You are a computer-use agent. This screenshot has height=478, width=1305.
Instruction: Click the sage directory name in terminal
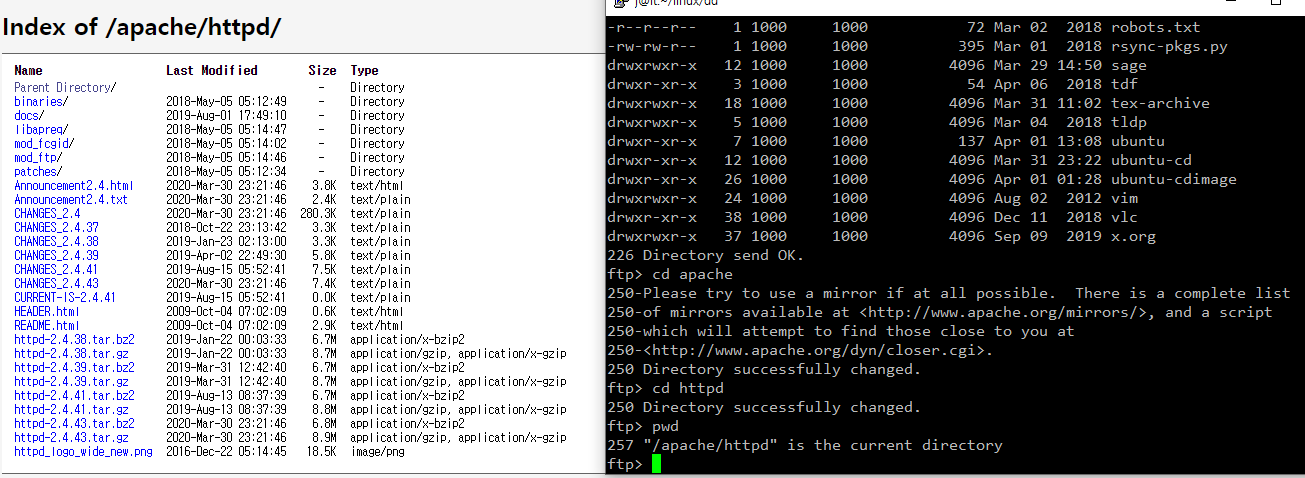click(1128, 65)
